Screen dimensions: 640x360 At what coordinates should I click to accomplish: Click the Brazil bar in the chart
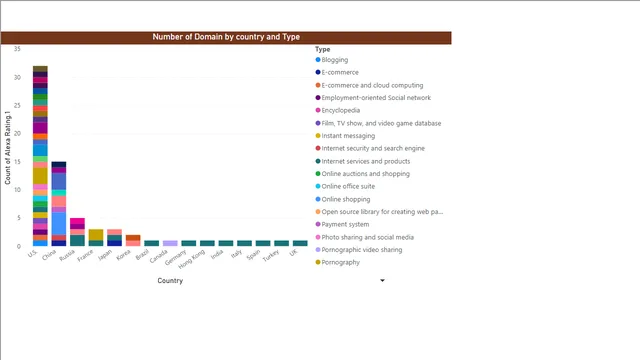point(152,243)
